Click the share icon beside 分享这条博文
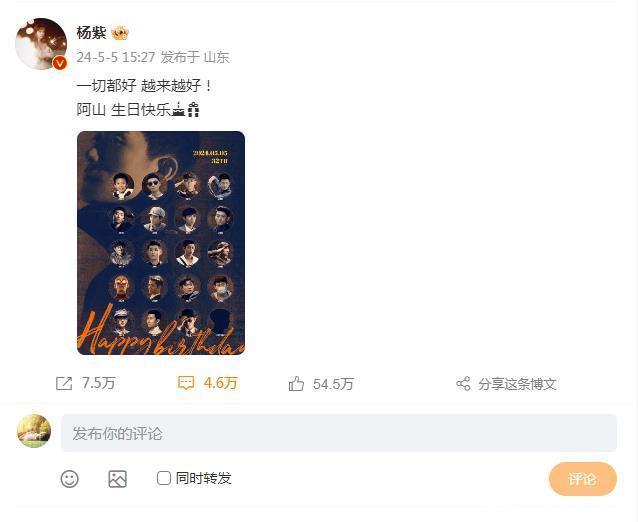The height and width of the screenshot is (522, 638). pos(463,384)
